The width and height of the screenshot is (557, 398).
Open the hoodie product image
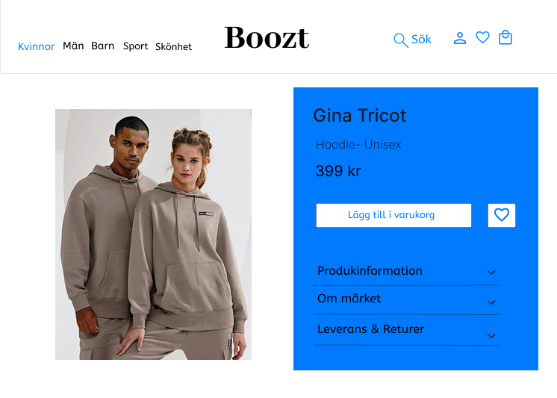click(153, 234)
